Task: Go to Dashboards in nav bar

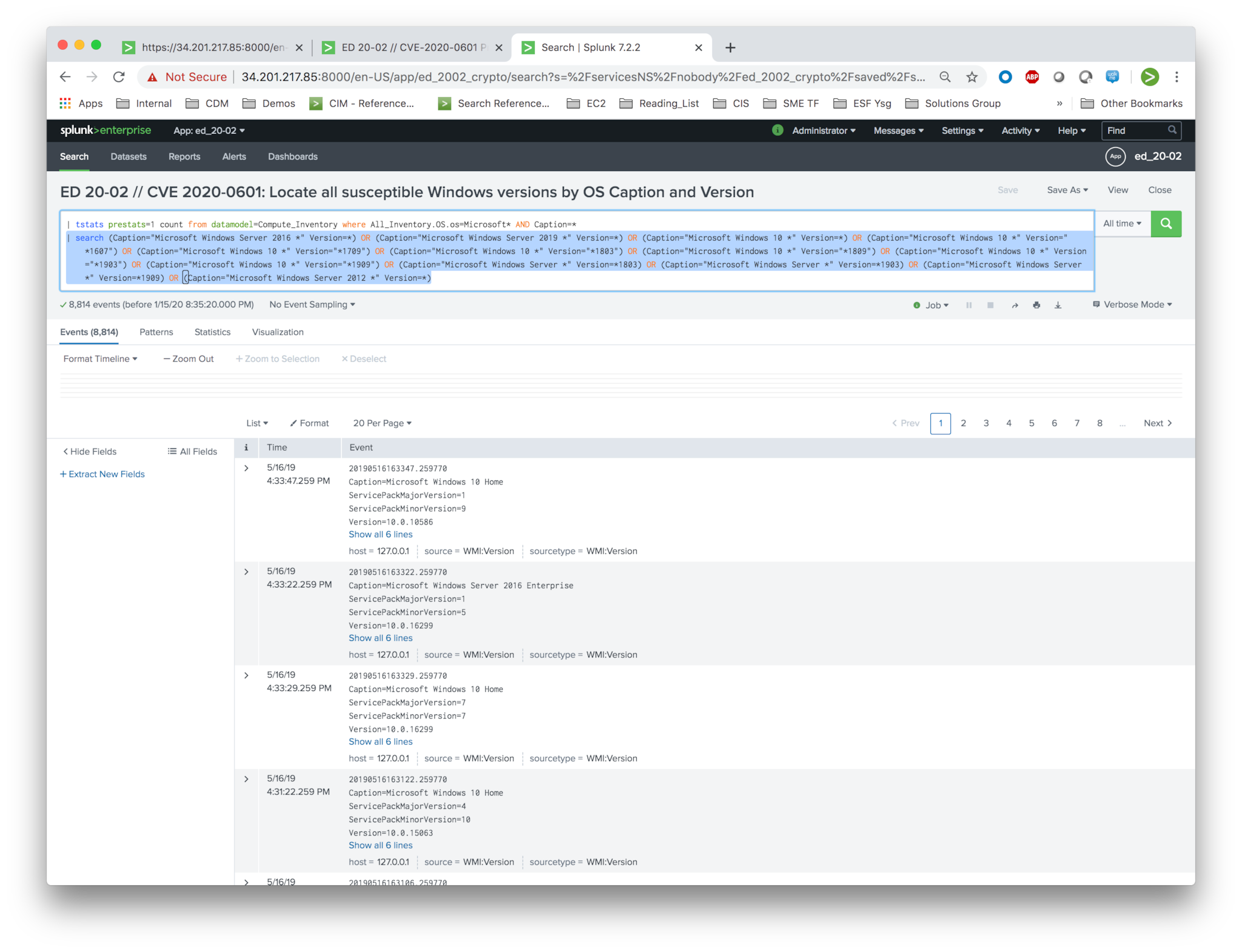Action: tap(293, 156)
